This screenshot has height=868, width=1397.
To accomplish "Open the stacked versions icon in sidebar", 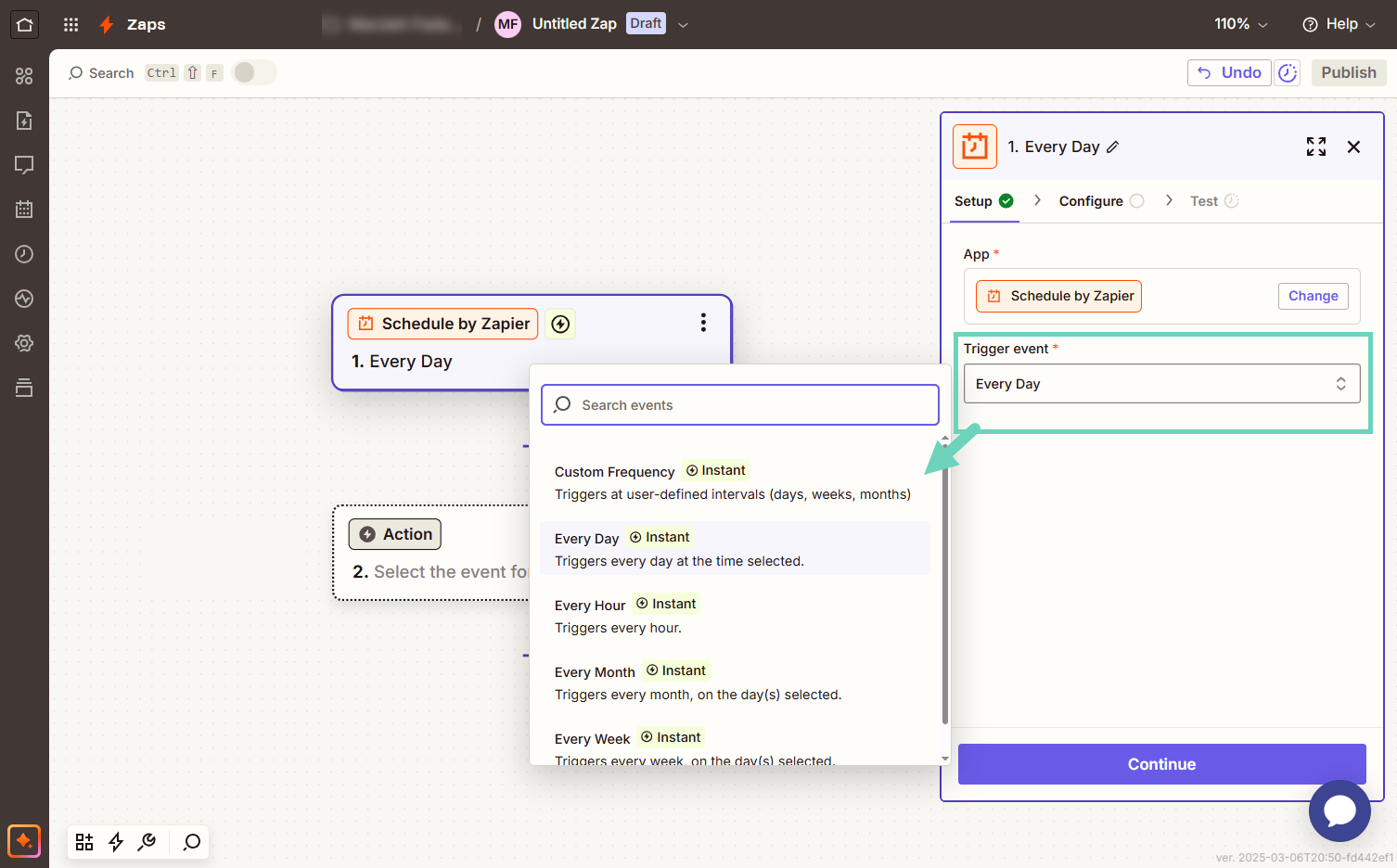I will [x=24, y=388].
